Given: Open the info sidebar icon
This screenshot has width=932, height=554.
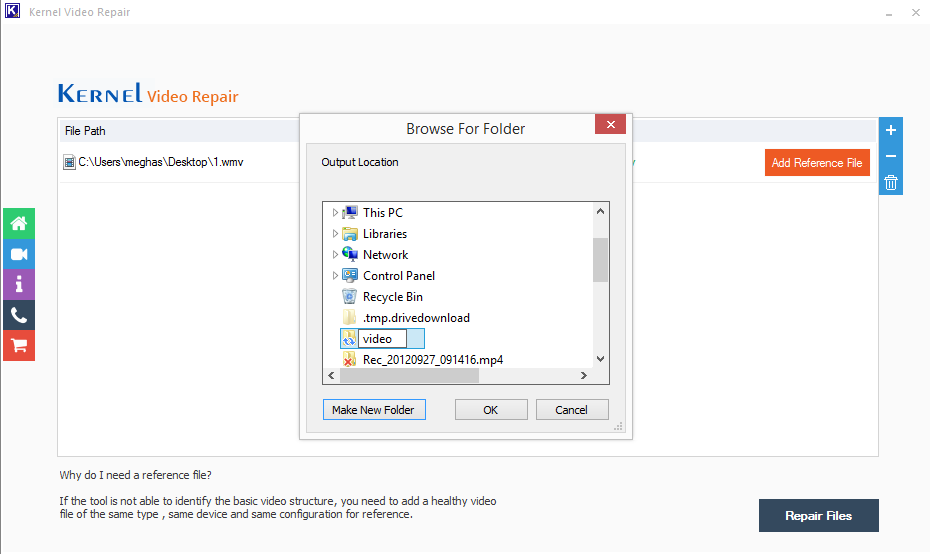Looking at the screenshot, I should tap(19, 285).
